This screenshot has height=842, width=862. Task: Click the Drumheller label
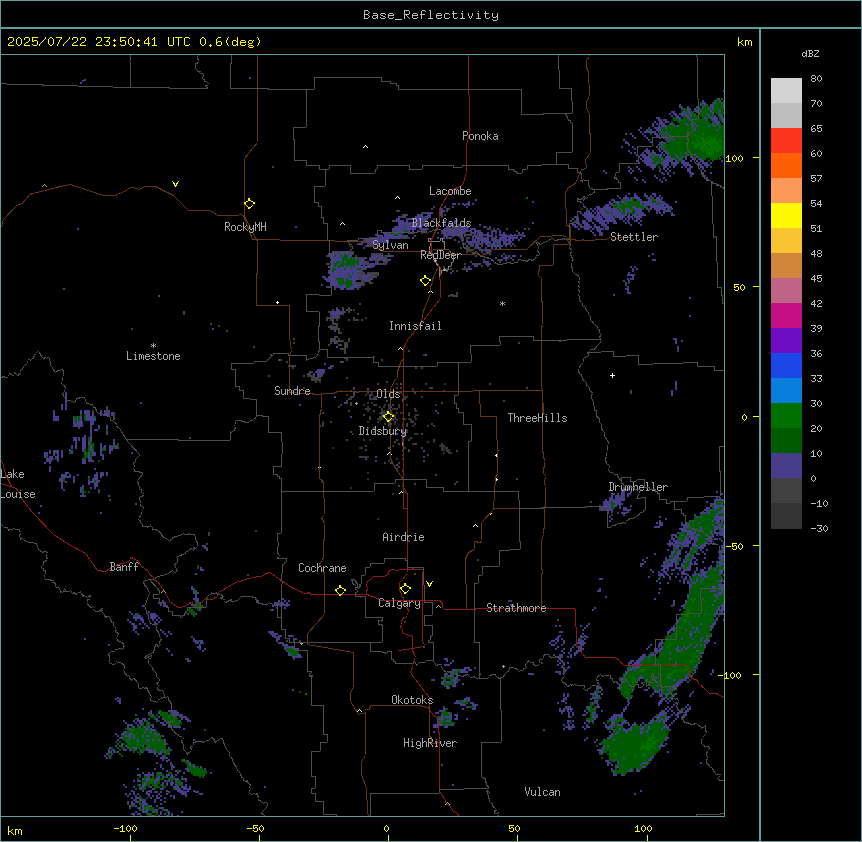click(x=638, y=487)
